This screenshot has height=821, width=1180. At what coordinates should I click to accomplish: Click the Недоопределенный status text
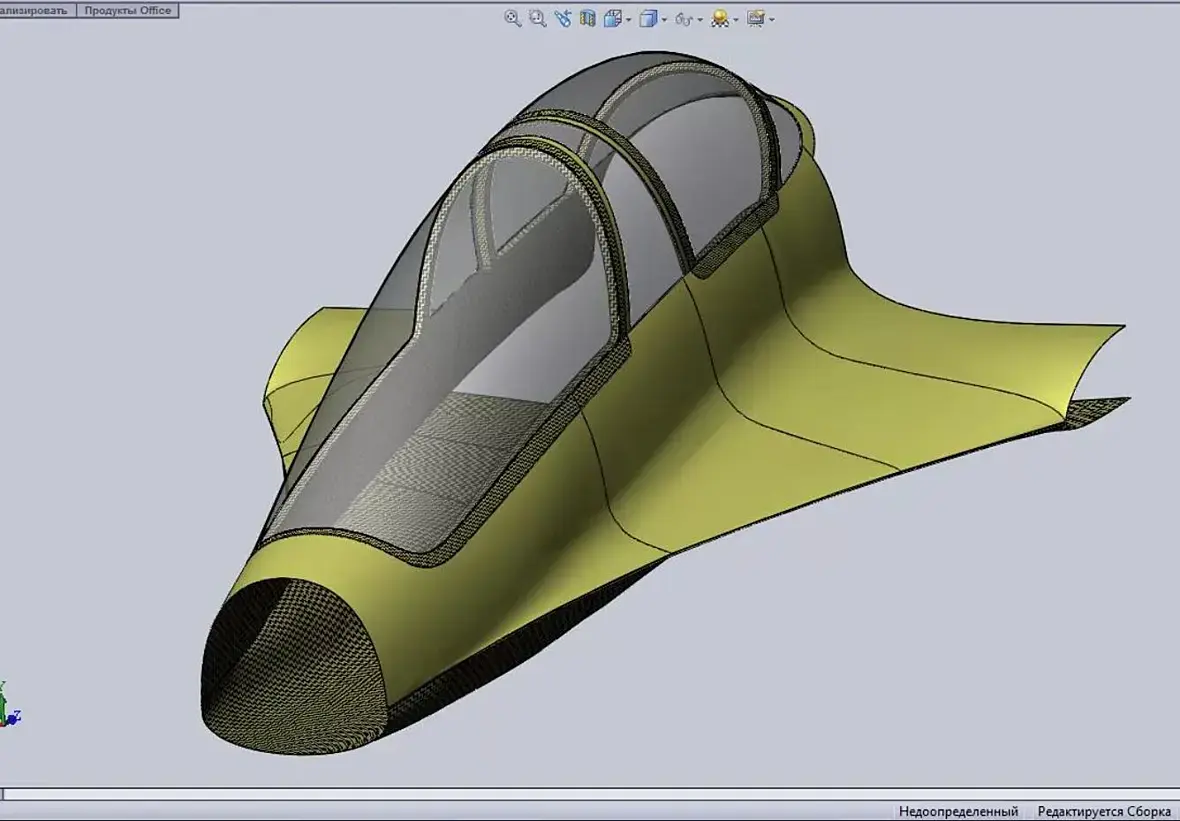pos(958,811)
